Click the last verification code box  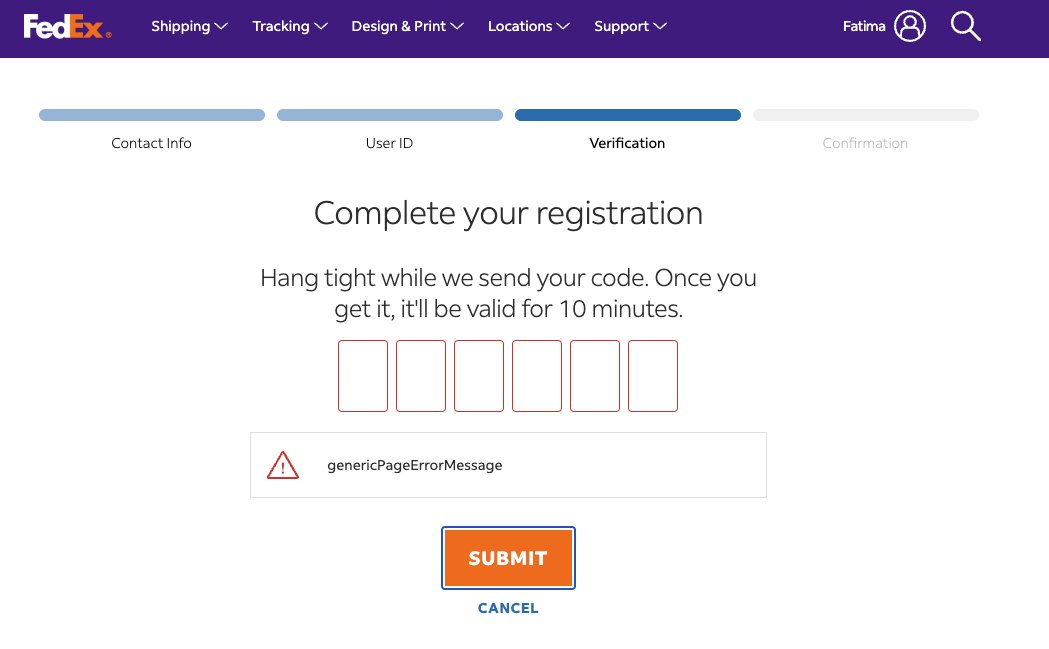coord(653,376)
